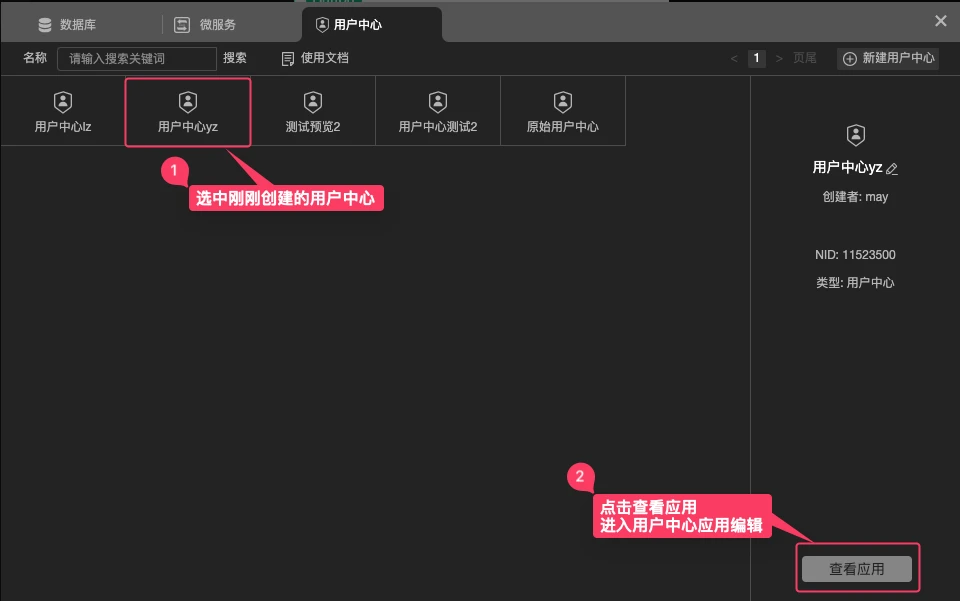Click the 原始用户中心 label text
960x601 pixels.
(563, 127)
